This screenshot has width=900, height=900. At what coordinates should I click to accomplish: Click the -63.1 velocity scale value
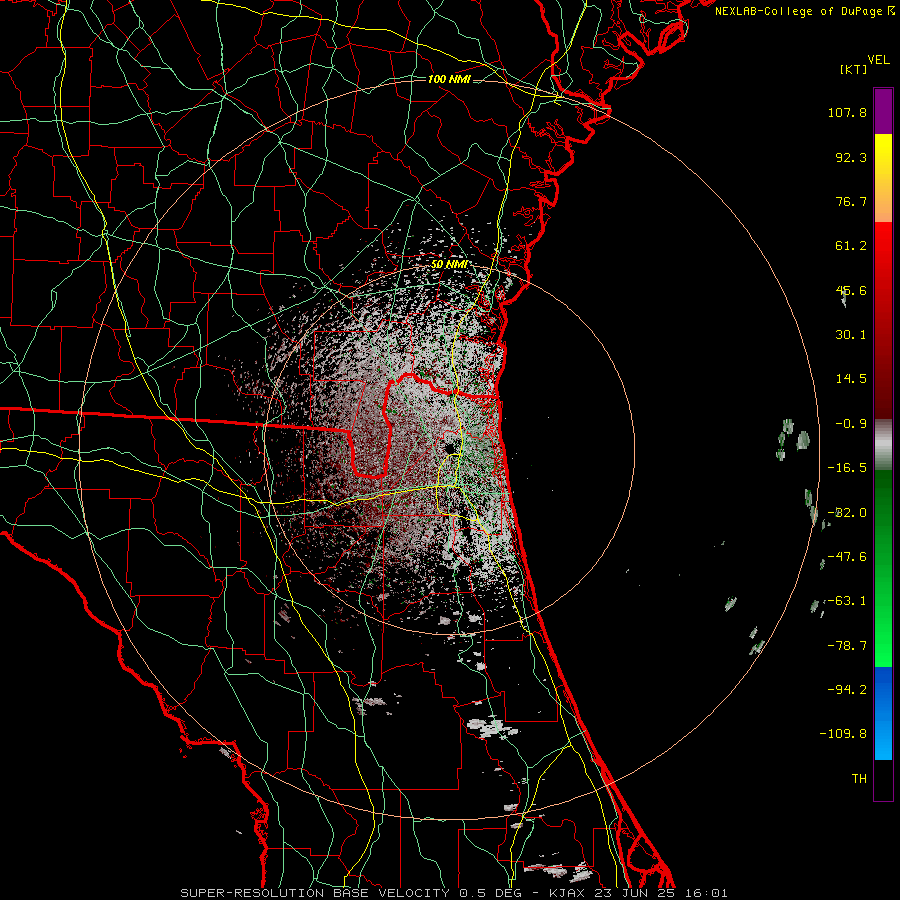point(847,601)
